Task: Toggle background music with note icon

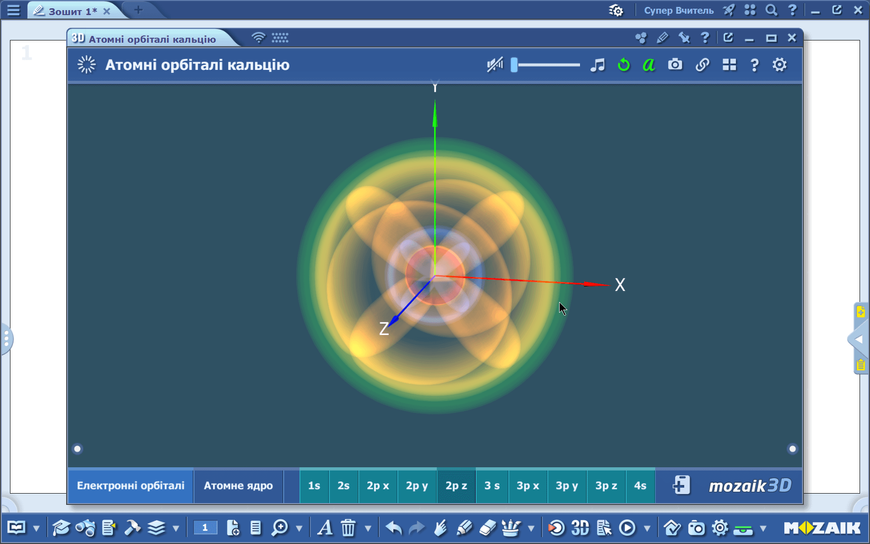Action: click(x=598, y=65)
